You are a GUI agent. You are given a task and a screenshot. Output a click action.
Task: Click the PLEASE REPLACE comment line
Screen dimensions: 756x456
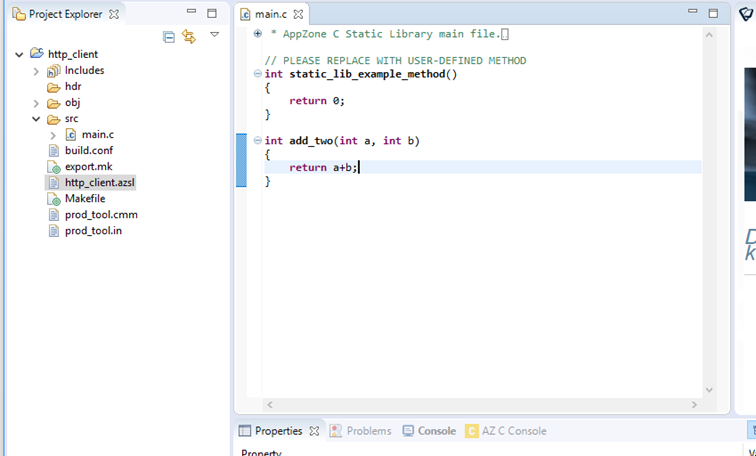point(395,61)
